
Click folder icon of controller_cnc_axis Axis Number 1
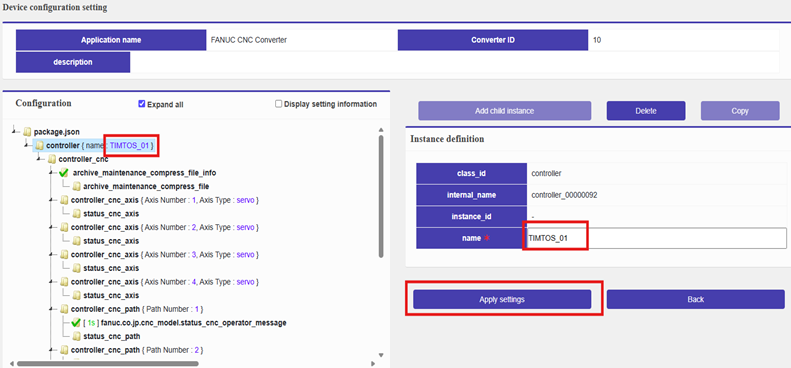64,200
